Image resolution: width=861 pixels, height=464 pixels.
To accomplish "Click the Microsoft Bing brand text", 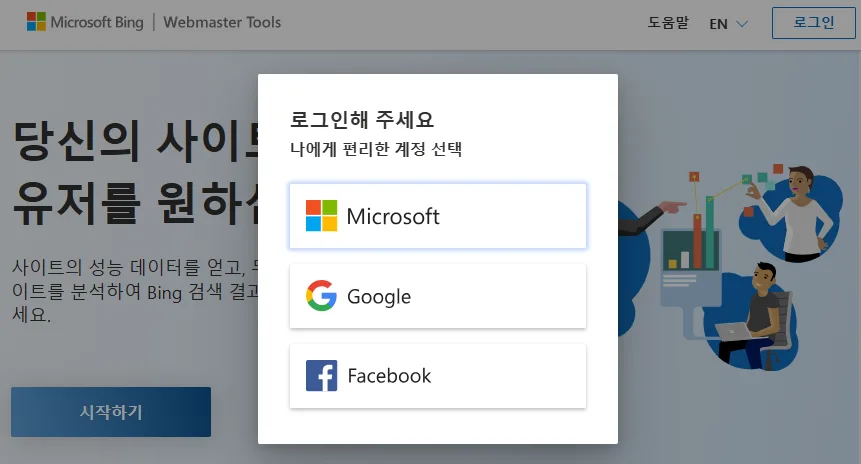I will pyautogui.click(x=97, y=23).
